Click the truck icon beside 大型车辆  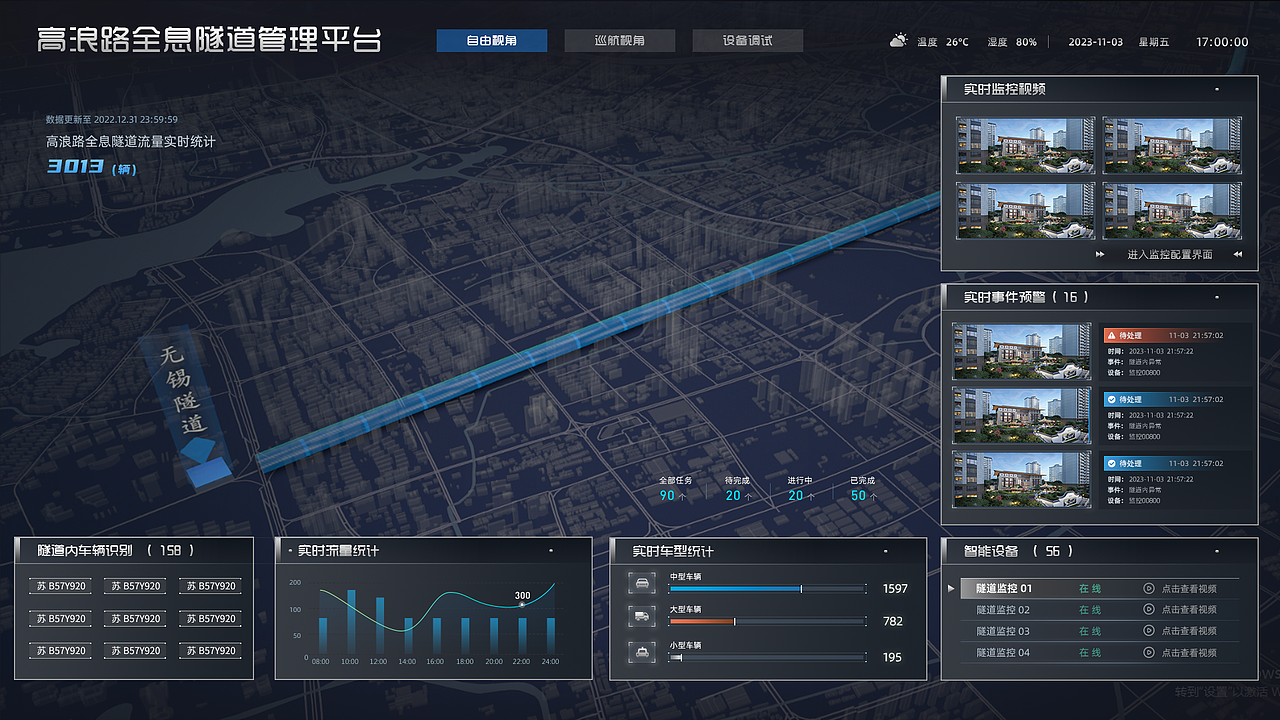click(x=641, y=616)
